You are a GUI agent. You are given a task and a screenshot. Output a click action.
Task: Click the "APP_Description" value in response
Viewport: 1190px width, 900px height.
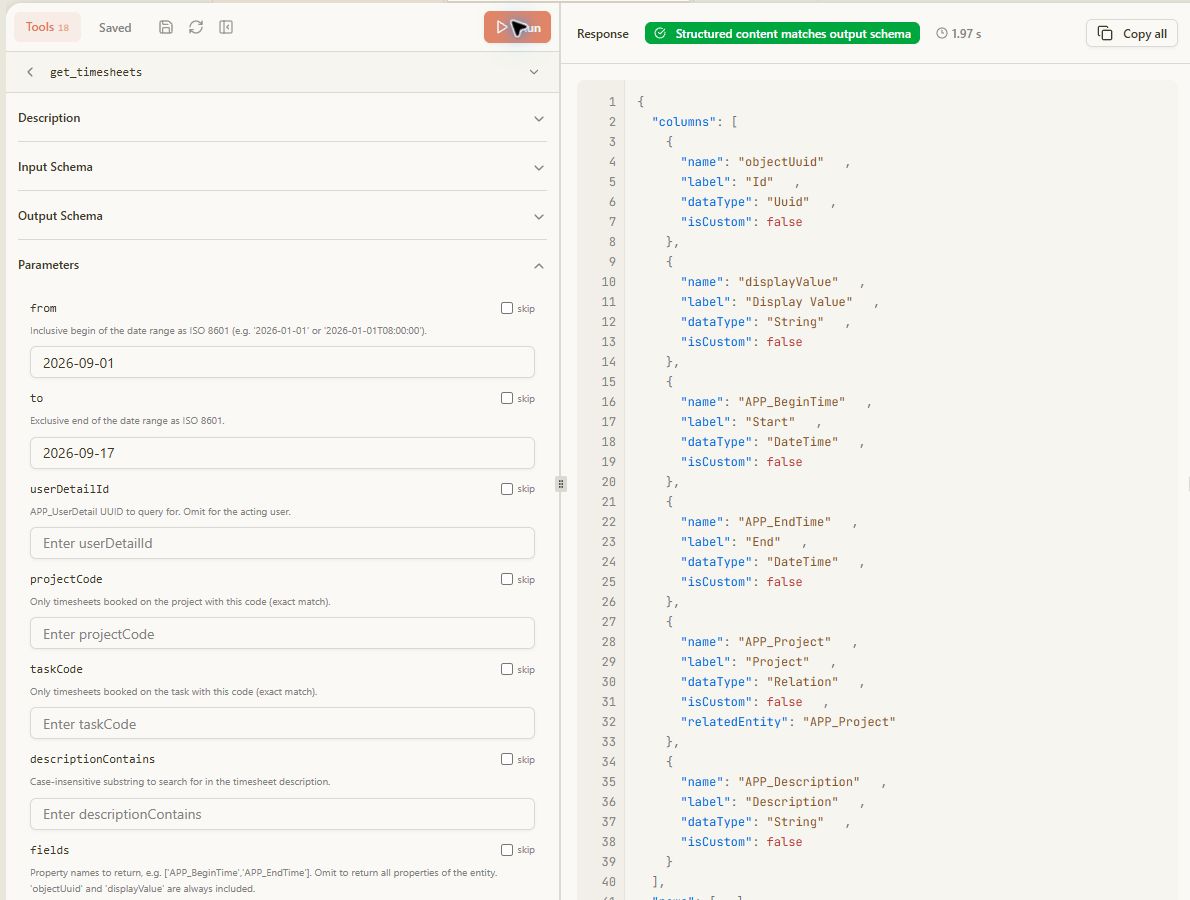tap(798, 782)
